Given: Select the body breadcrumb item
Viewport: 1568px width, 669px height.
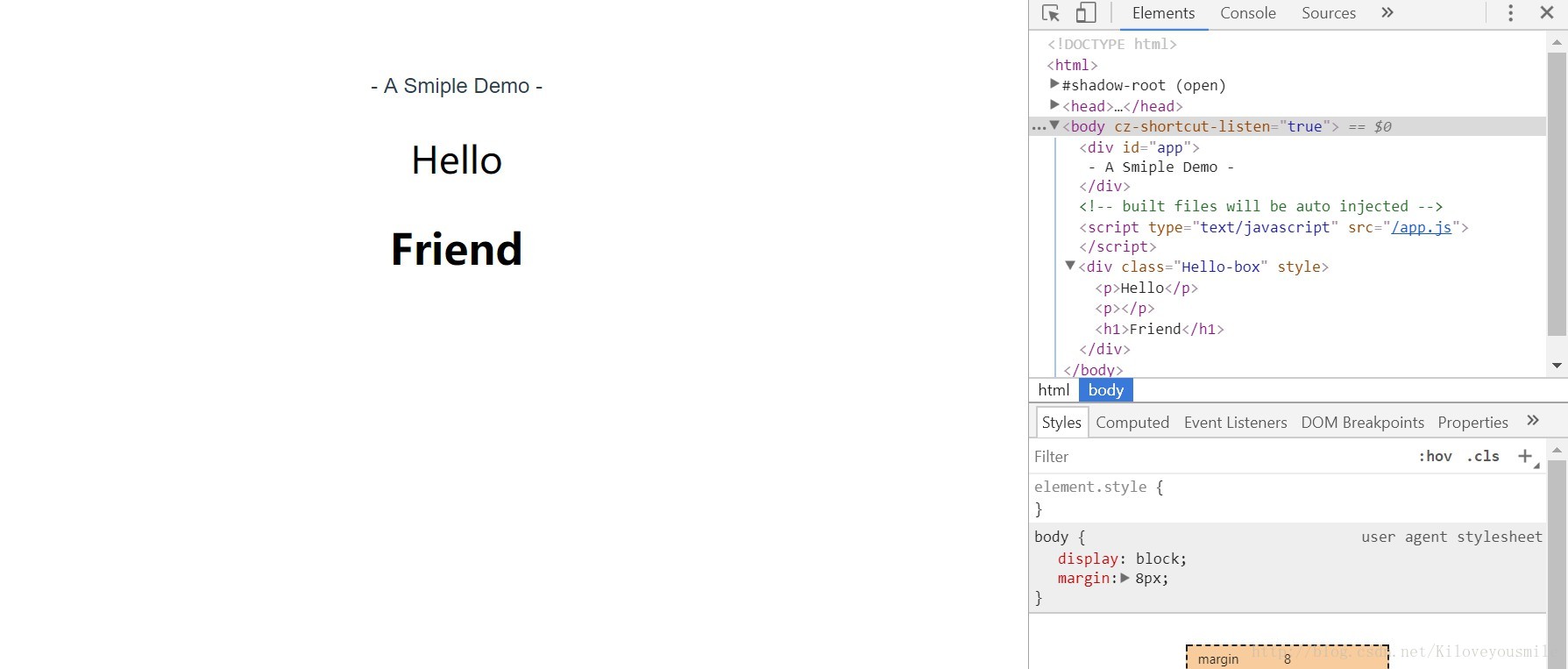Looking at the screenshot, I should coord(1106,390).
